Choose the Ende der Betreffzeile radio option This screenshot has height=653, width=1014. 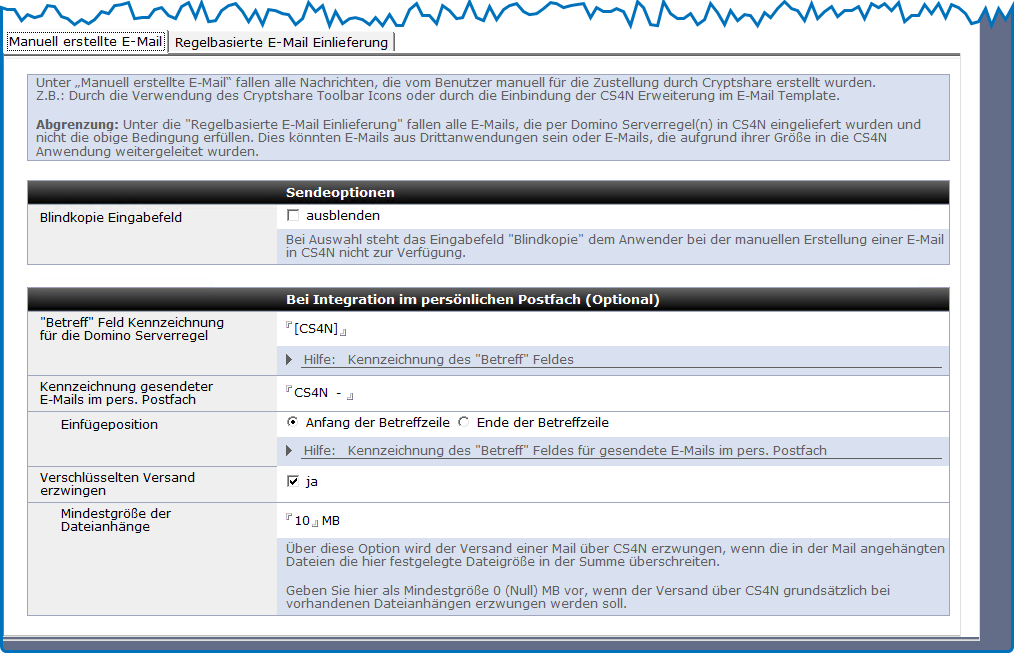tap(463, 422)
